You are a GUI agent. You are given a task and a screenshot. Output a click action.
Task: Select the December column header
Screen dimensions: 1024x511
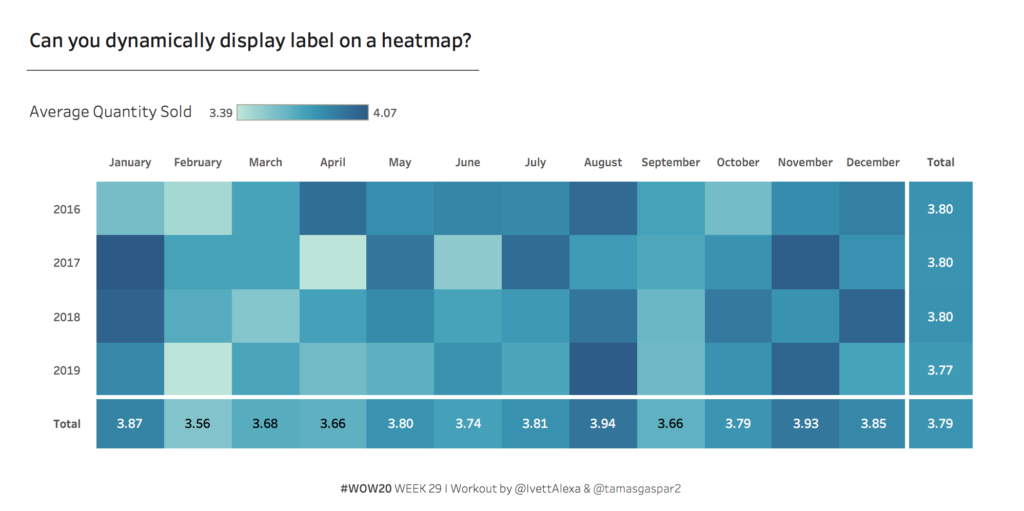[x=873, y=162]
